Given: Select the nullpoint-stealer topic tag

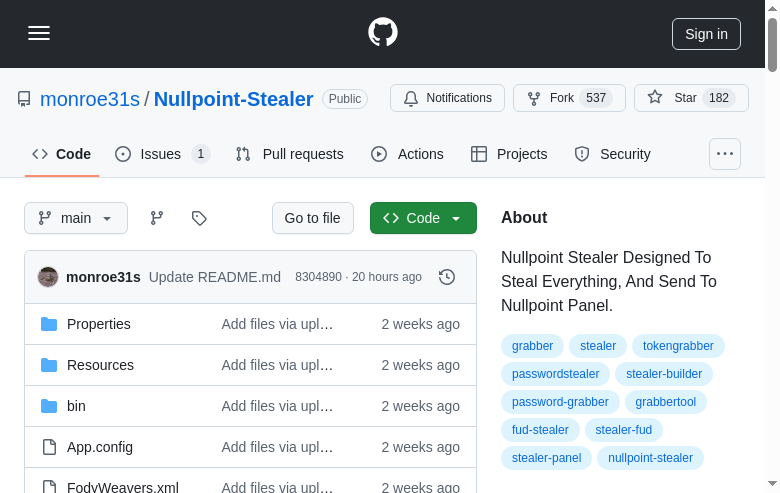Looking at the screenshot, I should coord(650,458).
